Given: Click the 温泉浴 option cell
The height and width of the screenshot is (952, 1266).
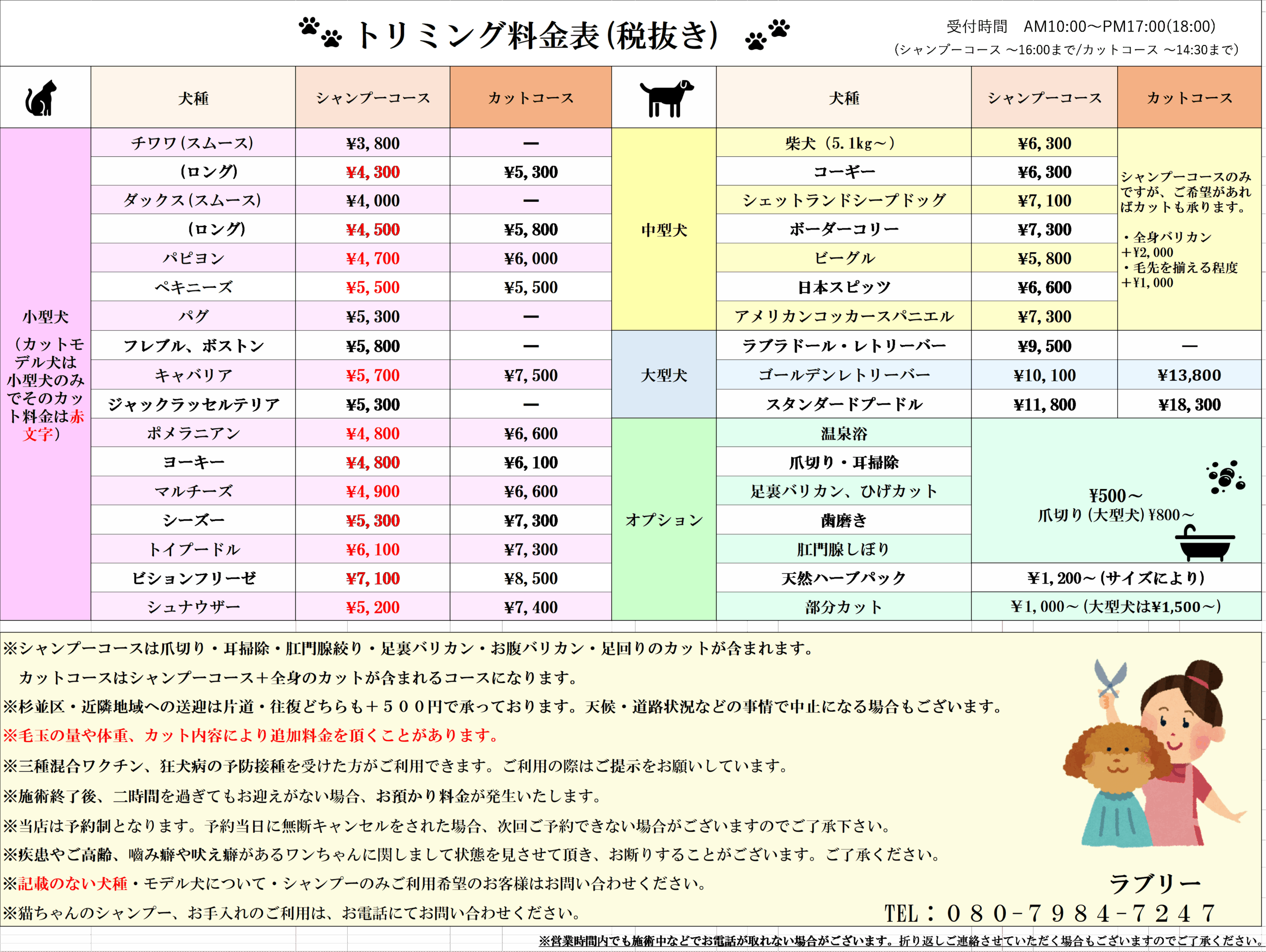Looking at the screenshot, I should coord(844,433).
